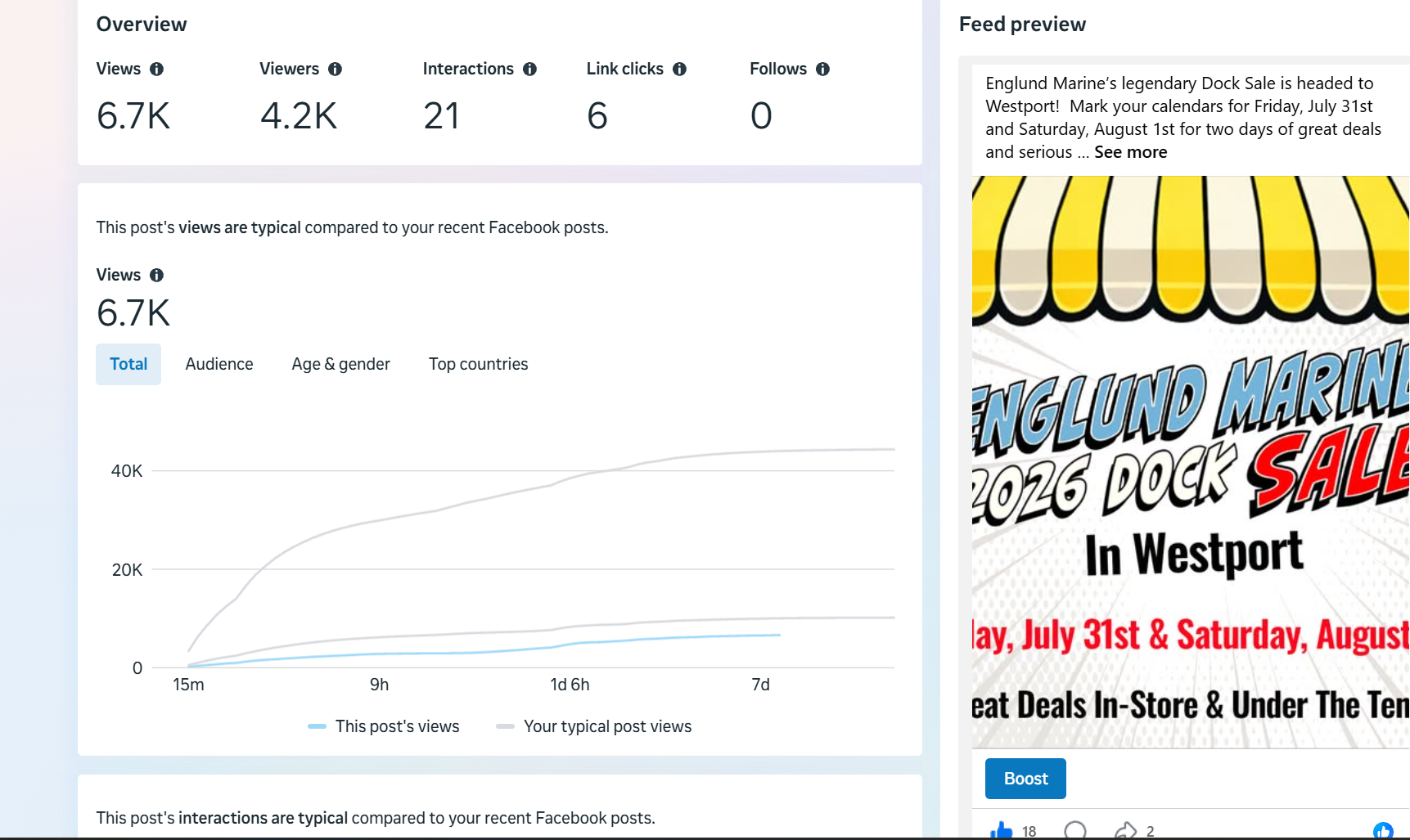Click the 20K axis label on chart
Image resolution: width=1410 pixels, height=840 pixels.
127,570
